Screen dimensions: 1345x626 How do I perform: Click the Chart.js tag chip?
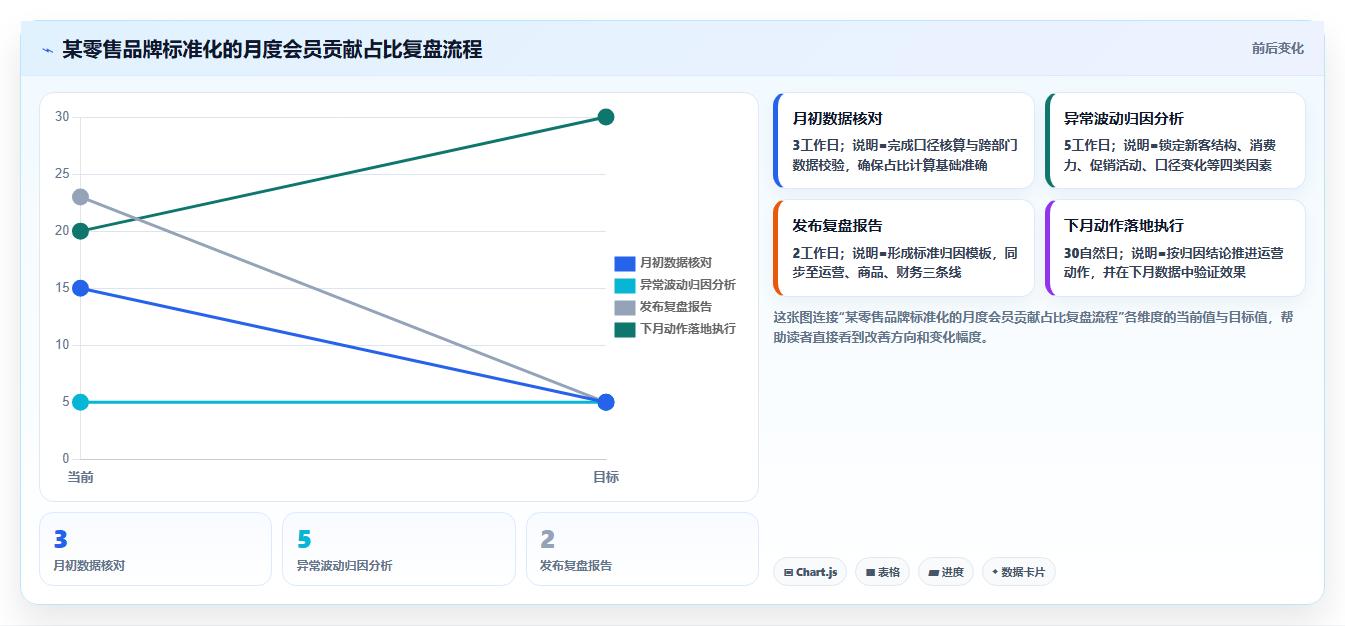pyautogui.click(x=810, y=572)
